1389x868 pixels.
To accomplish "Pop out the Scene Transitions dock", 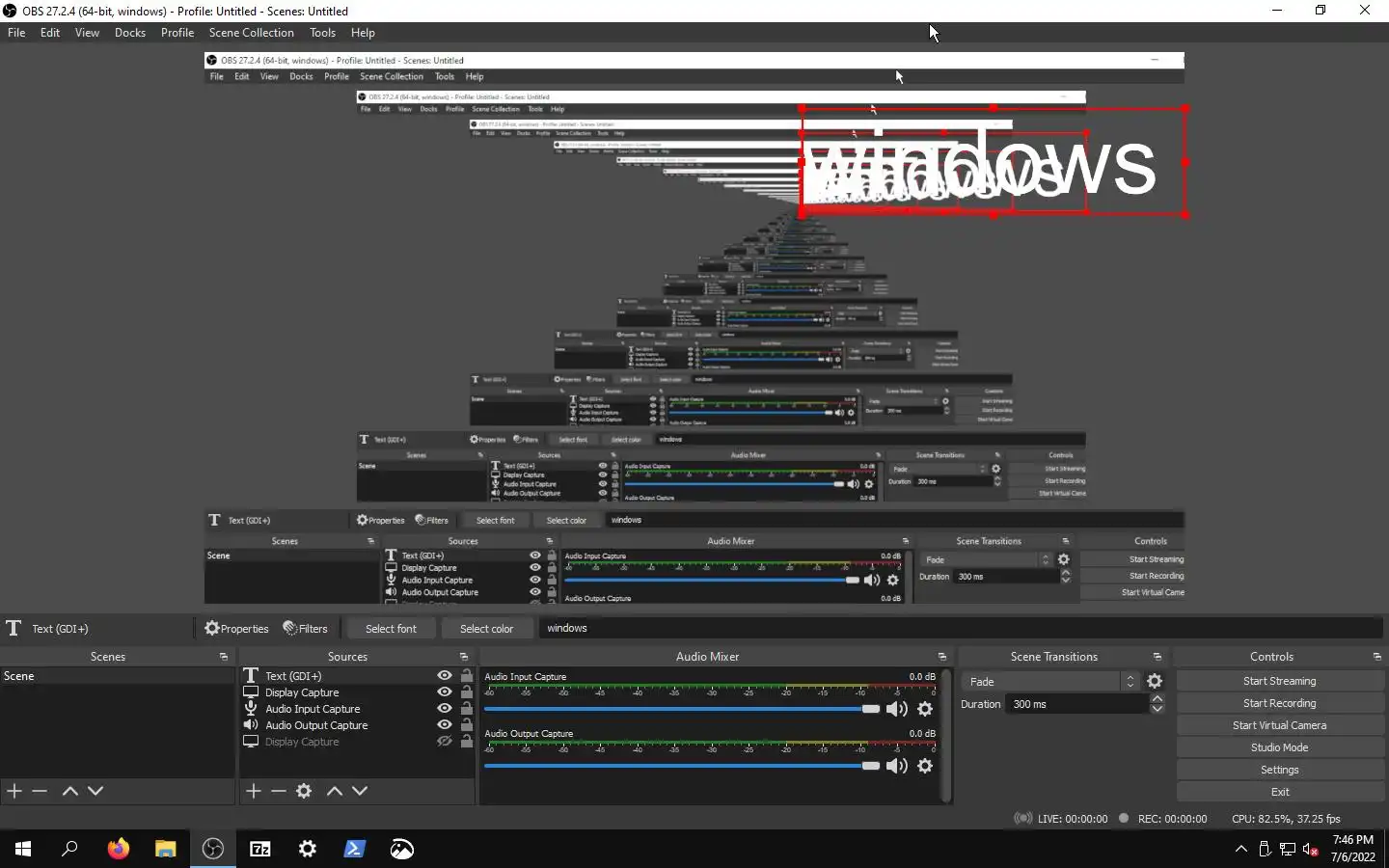I will pos(1157,657).
